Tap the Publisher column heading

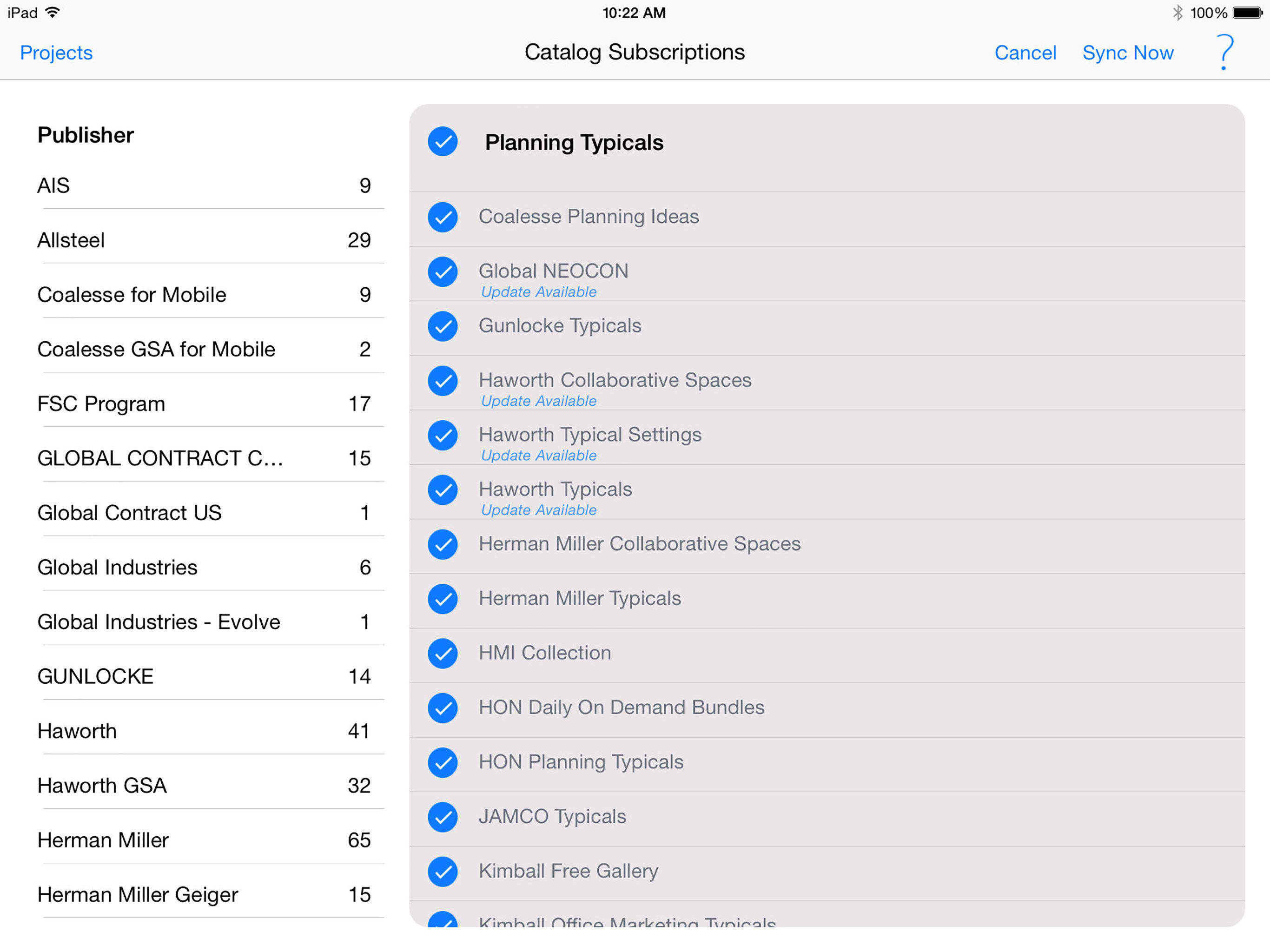86,136
